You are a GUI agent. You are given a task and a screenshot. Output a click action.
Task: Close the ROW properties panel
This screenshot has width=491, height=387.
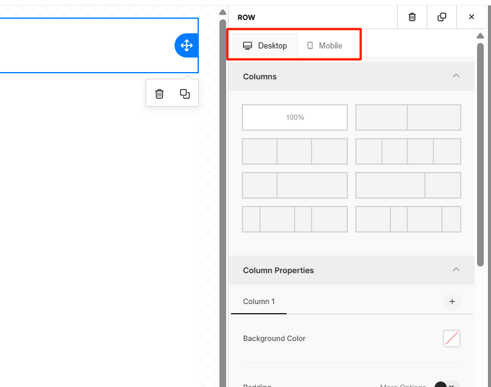coord(471,17)
